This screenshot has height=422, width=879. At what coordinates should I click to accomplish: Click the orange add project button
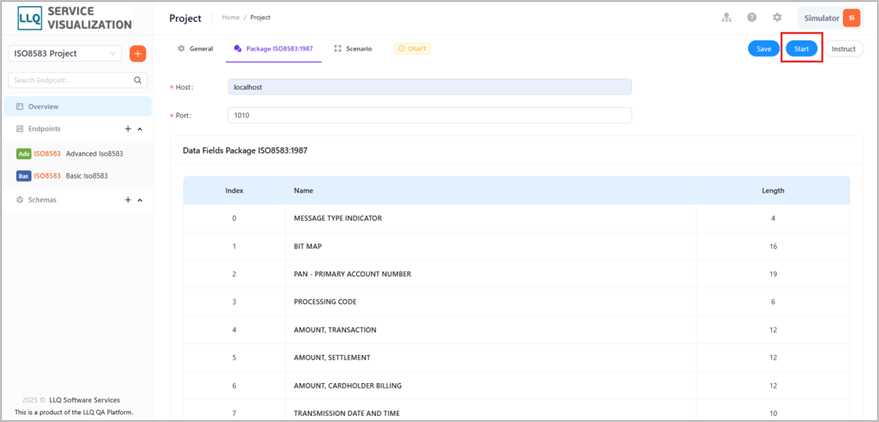pyautogui.click(x=138, y=54)
